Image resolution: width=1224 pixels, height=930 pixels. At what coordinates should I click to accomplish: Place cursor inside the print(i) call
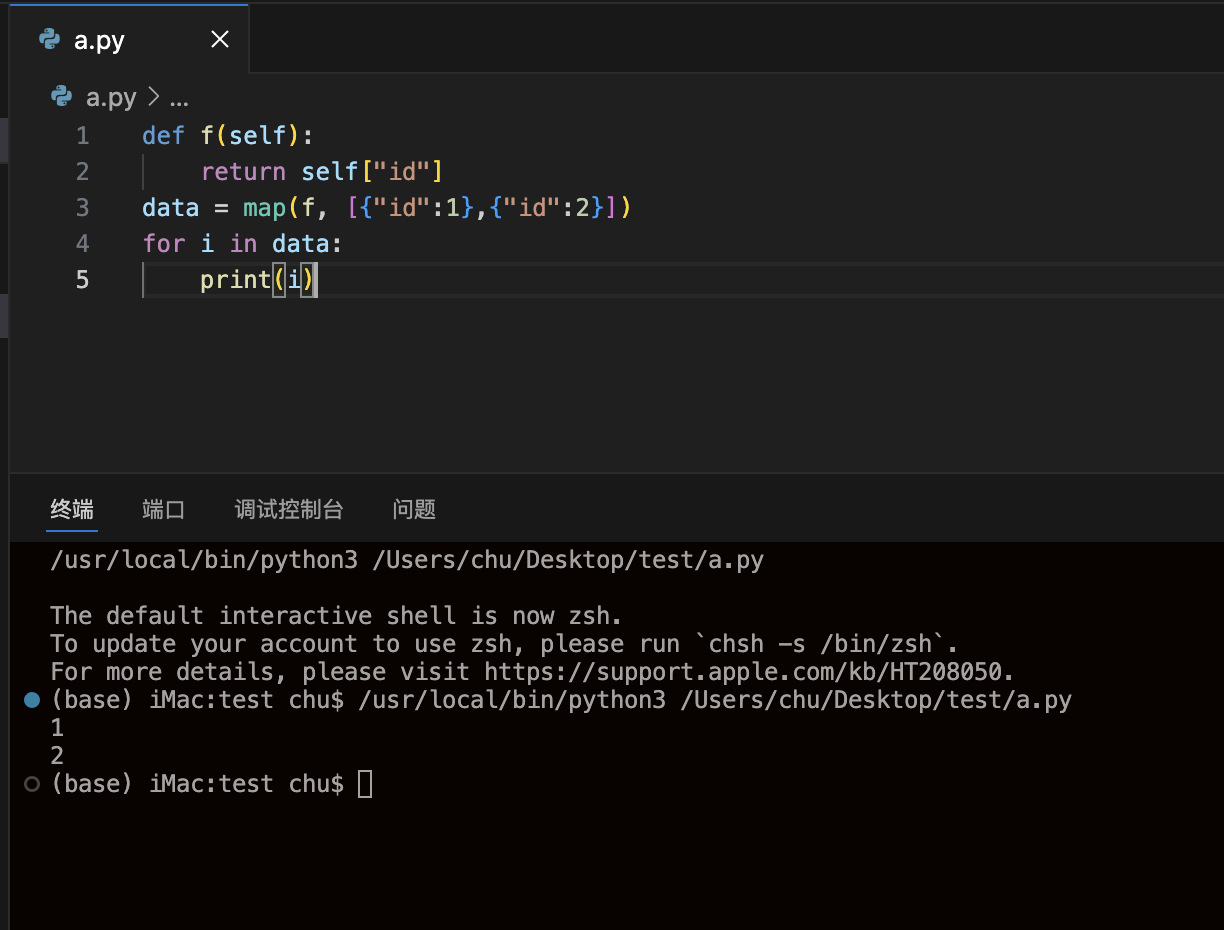(294, 280)
